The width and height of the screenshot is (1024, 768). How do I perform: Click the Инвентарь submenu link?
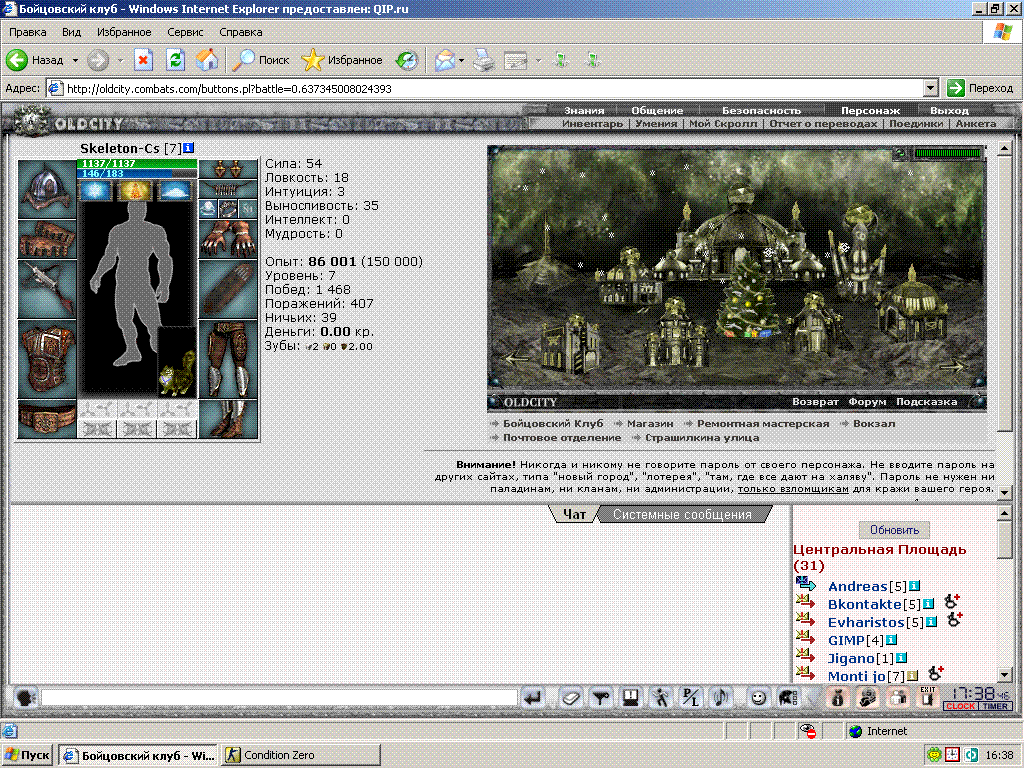click(592, 123)
